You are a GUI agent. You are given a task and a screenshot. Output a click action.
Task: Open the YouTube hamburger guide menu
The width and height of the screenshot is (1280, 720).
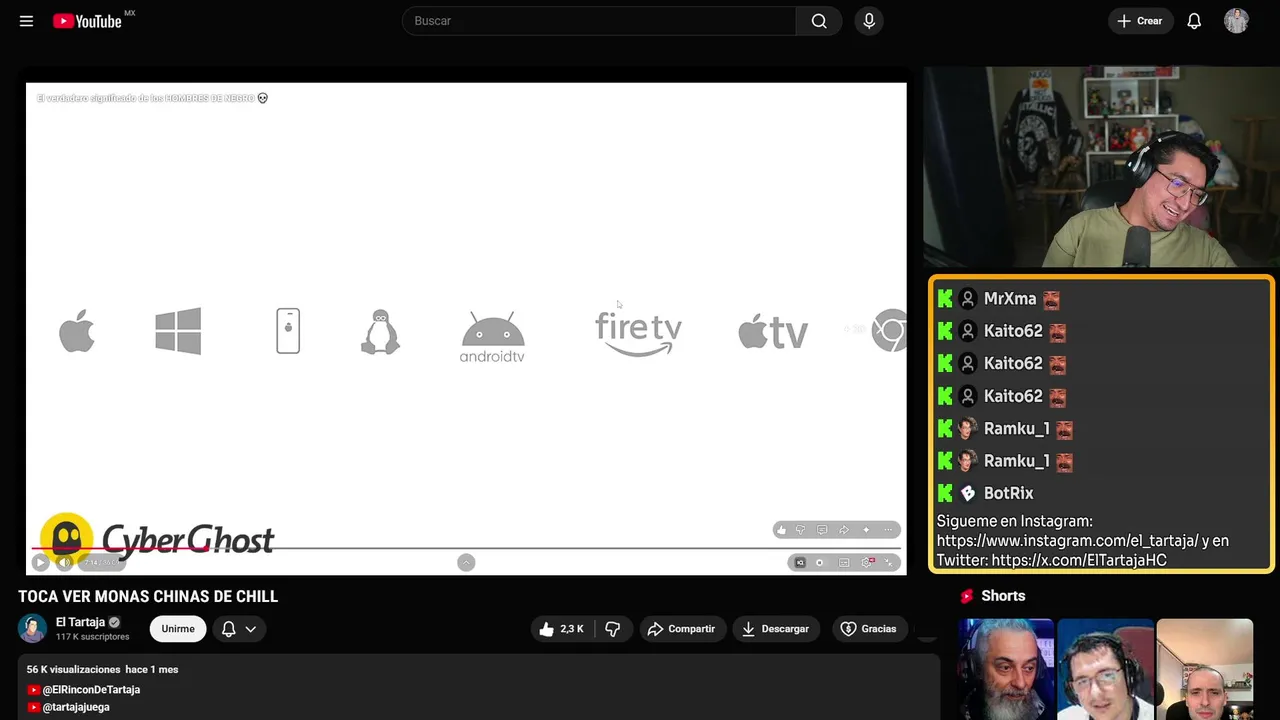[26, 21]
